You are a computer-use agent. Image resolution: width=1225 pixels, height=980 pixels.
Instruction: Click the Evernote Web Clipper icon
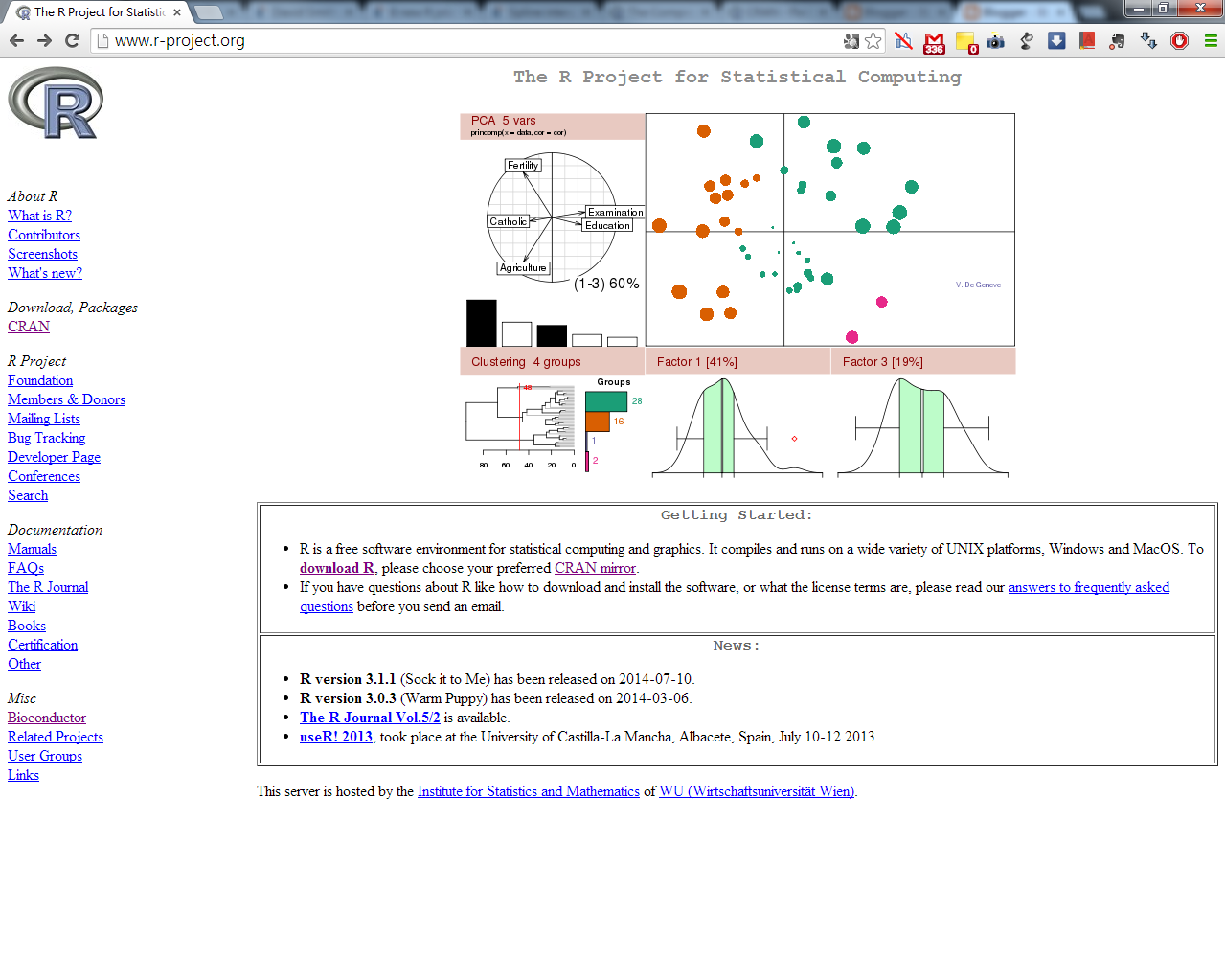tap(1117, 42)
